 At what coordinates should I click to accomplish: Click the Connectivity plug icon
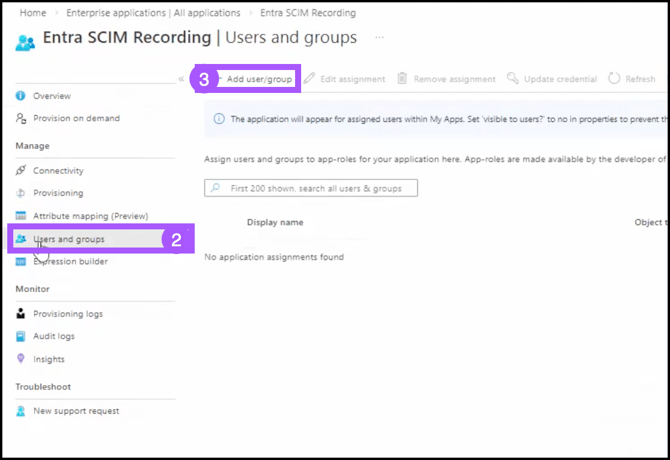(21, 171)
